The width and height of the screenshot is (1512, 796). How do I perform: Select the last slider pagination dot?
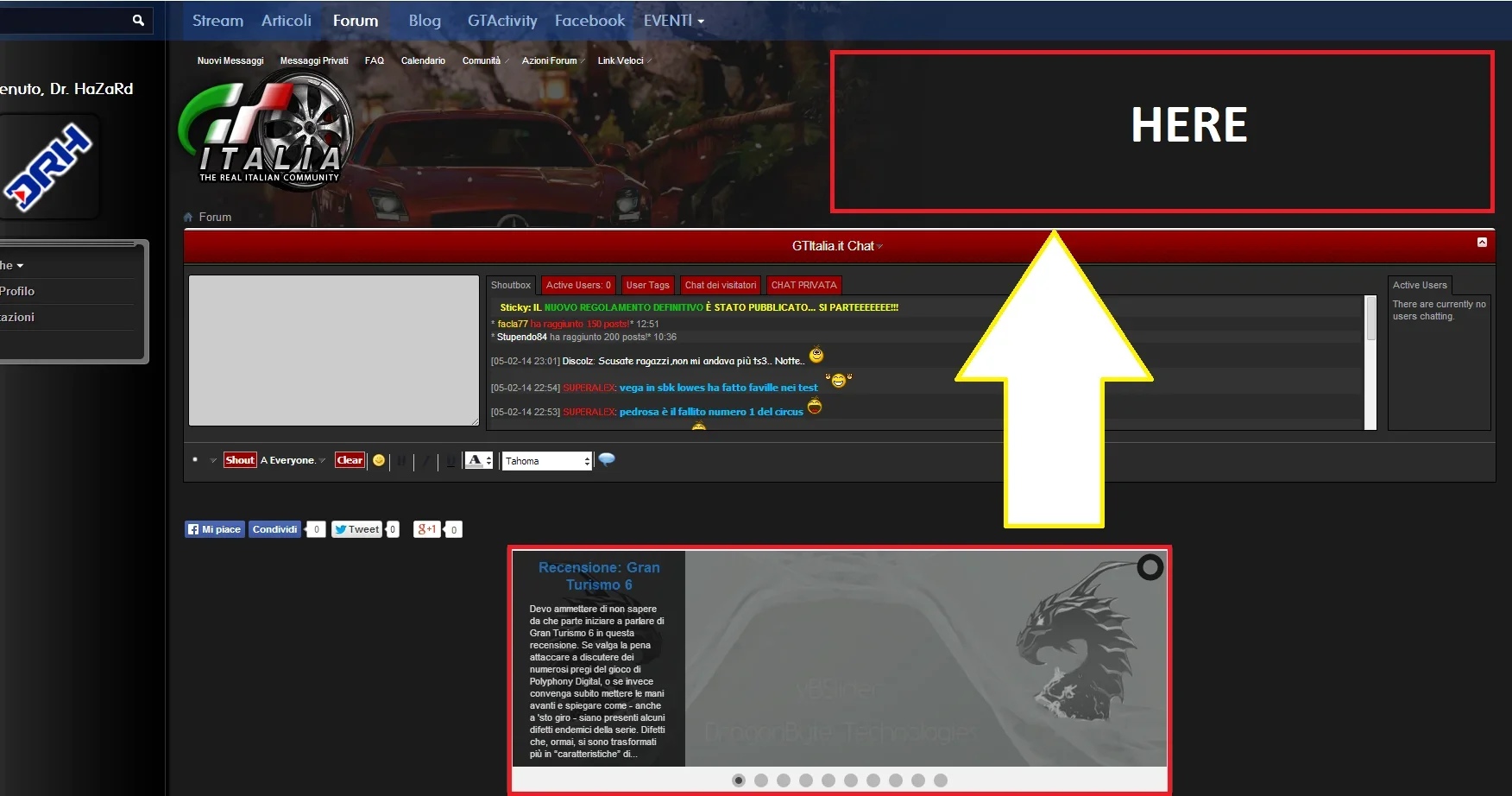(941, 780)
